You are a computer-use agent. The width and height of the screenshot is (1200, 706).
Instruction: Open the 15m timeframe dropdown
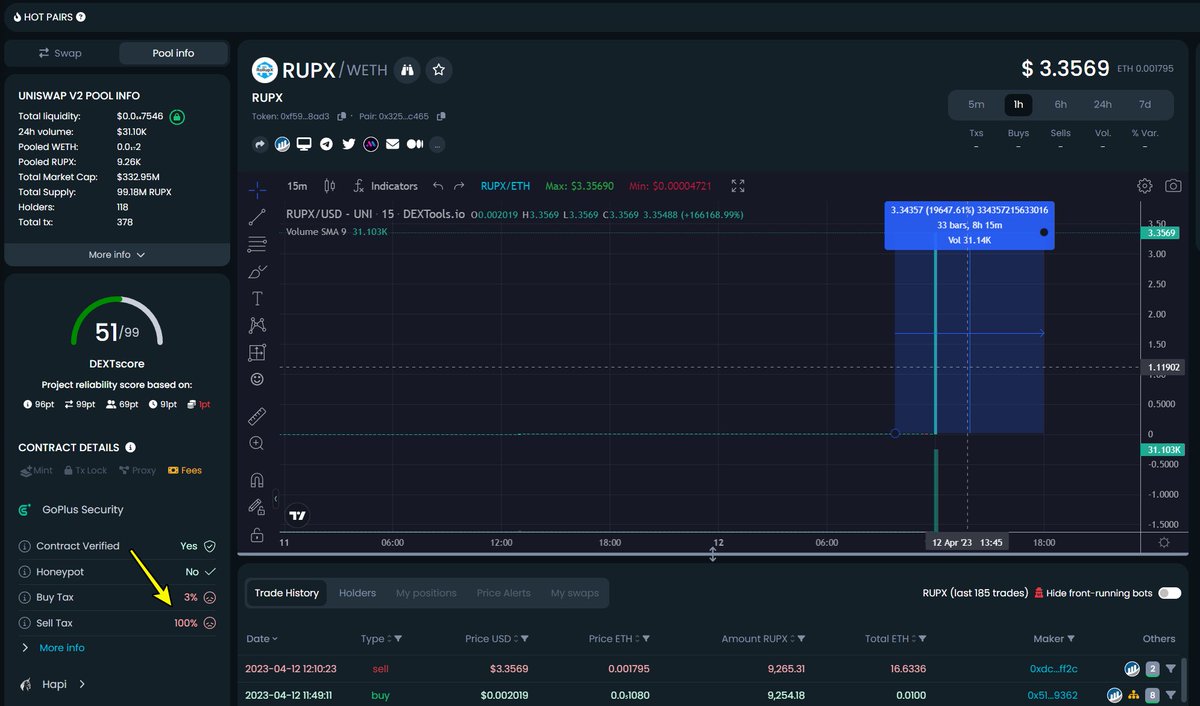click(297, 186)
